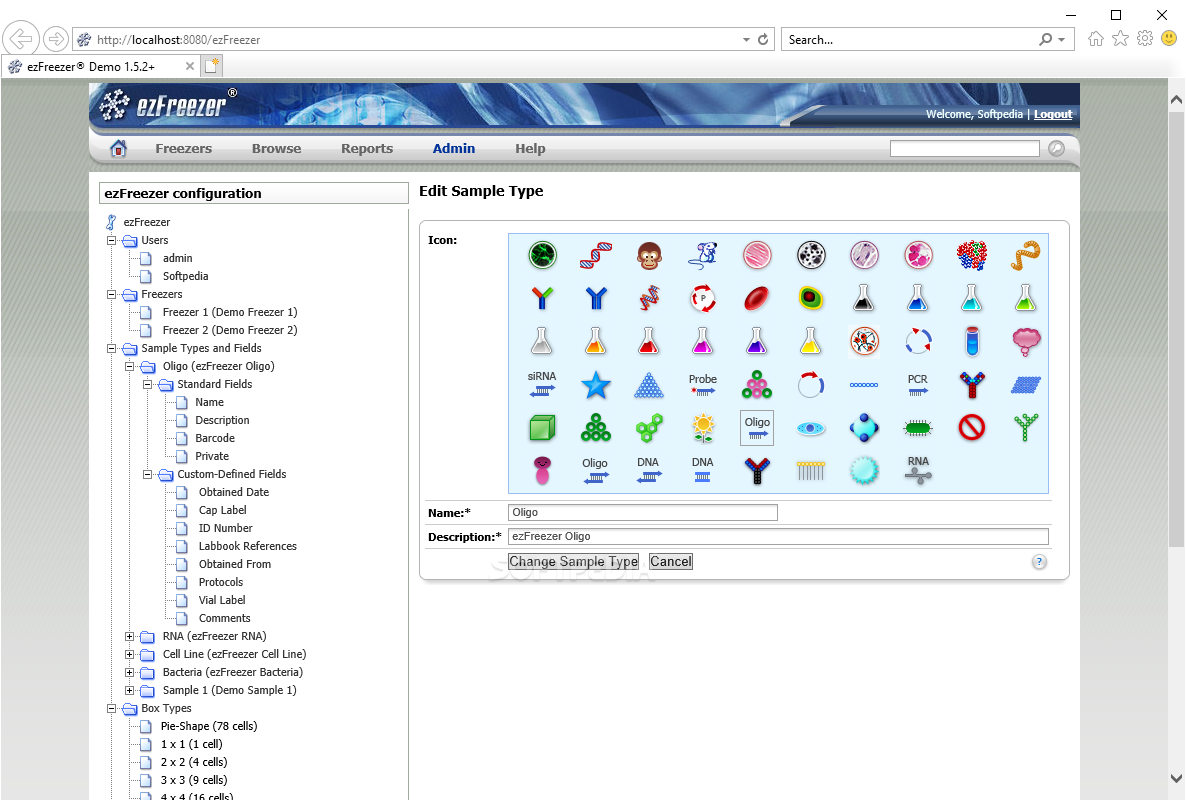The image size is (1186, 801).
Task: Open Pie-Shape (78 cells) box type
Action: tap(209, 726)
